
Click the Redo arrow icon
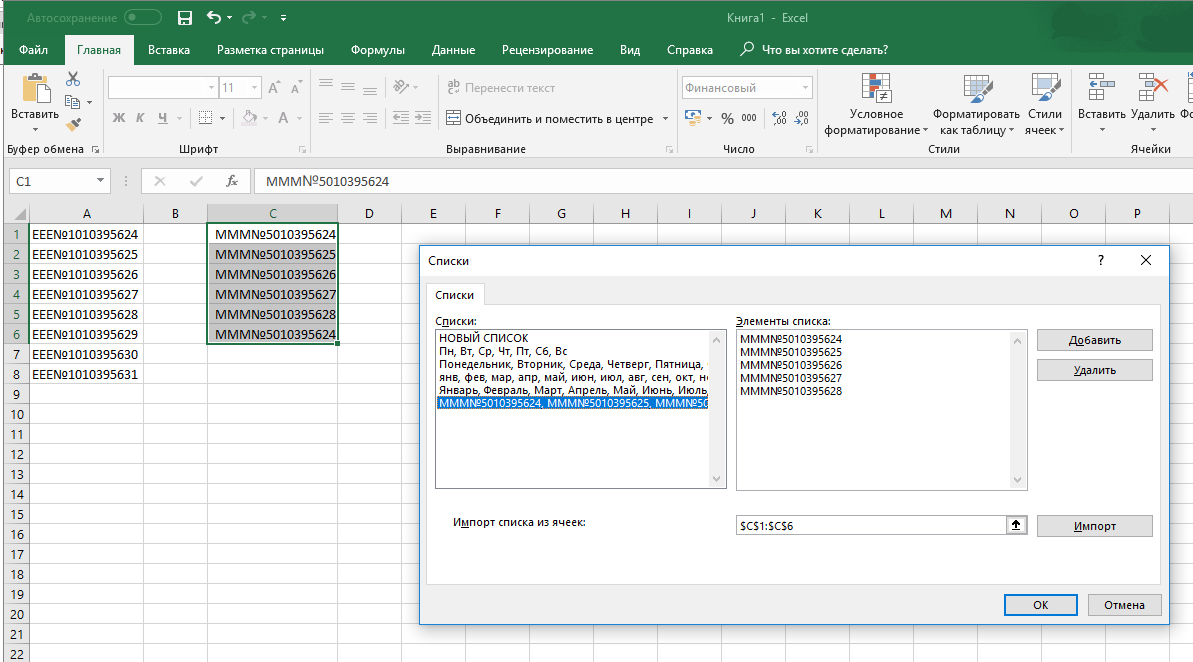click(249, 18)
